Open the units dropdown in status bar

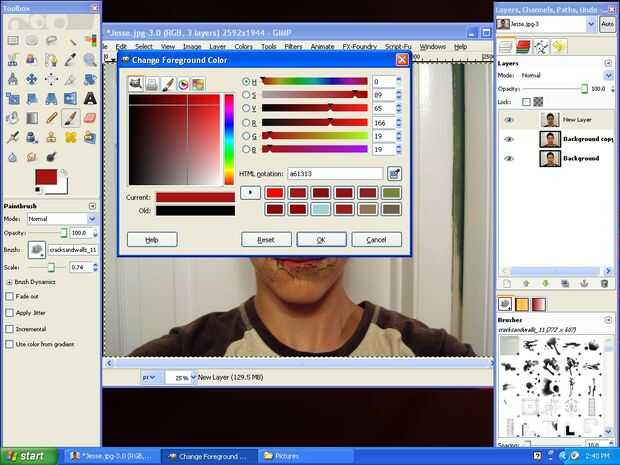click(x=149, y=378)
